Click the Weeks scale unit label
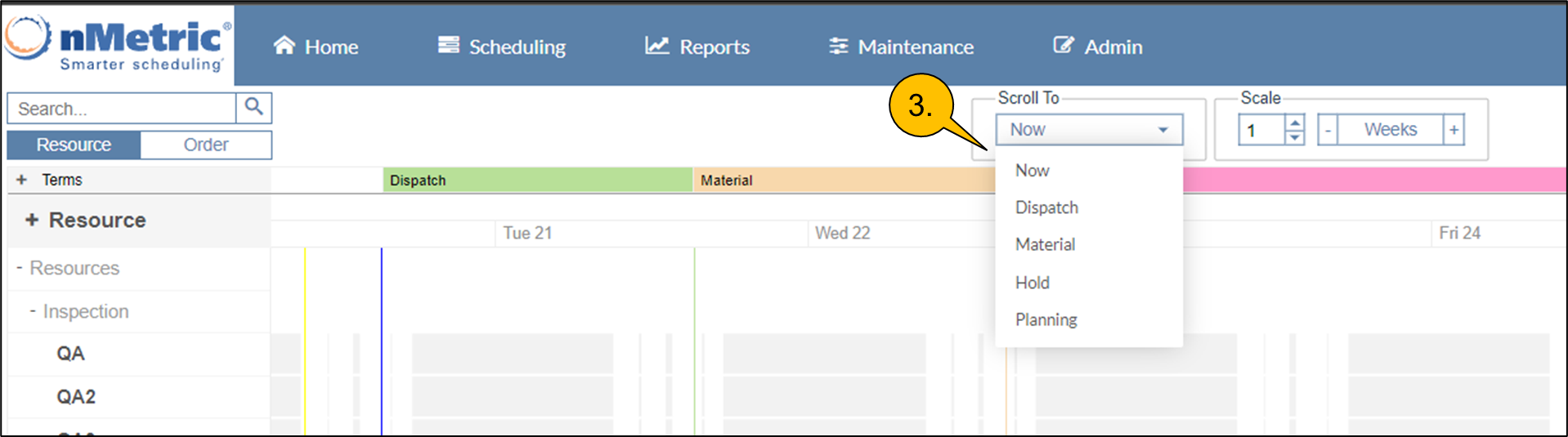This screenshot has width=1568, height=437. [x=1391, y=130]
